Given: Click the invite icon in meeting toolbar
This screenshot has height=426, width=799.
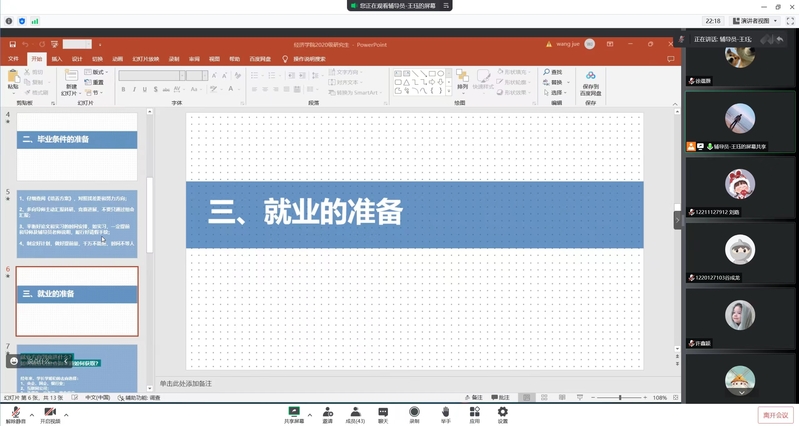Looking at the screenshot, I should (x=327, y=412).
